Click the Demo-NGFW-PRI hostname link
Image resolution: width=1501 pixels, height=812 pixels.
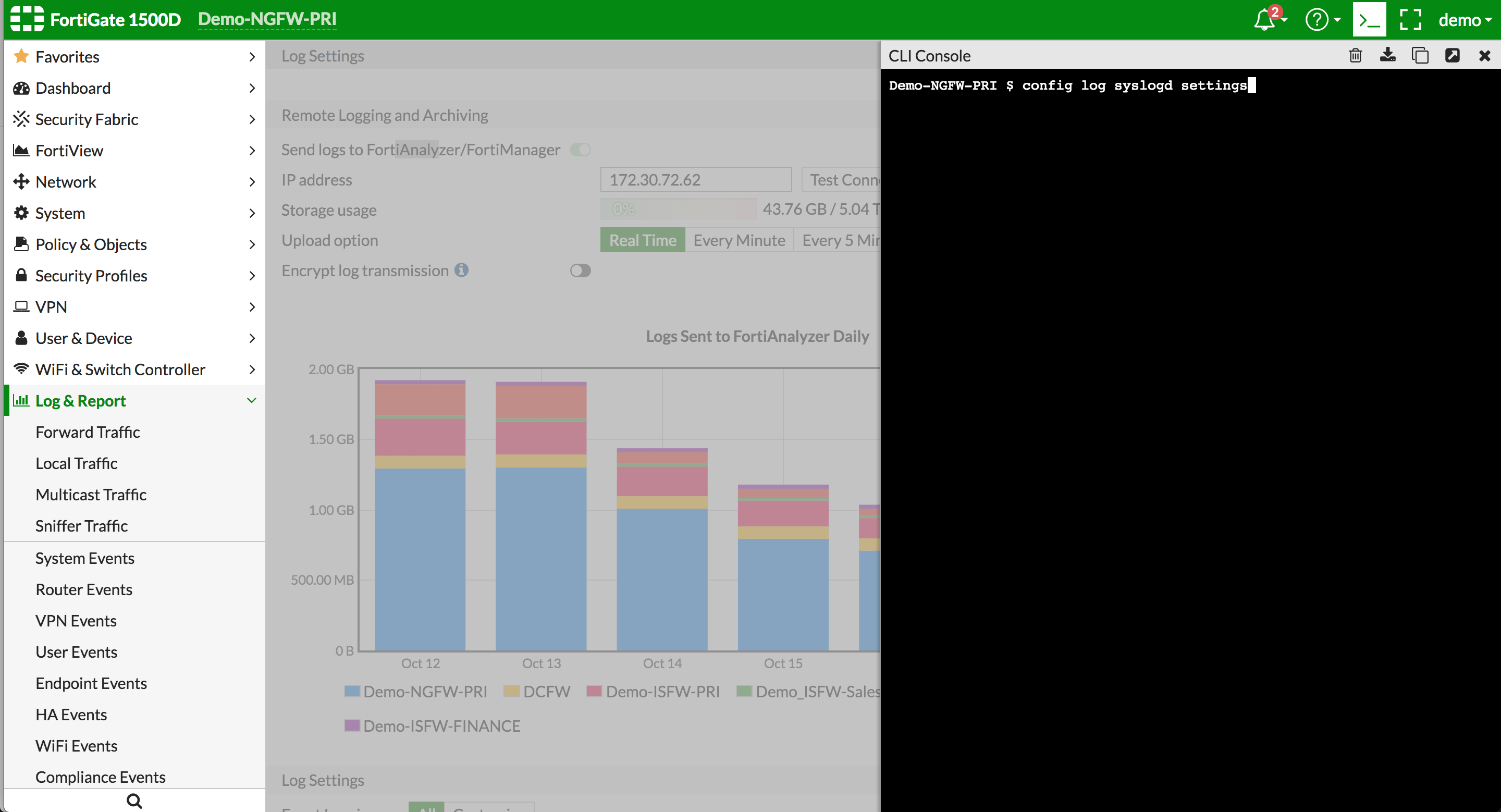tap(267, 19)
